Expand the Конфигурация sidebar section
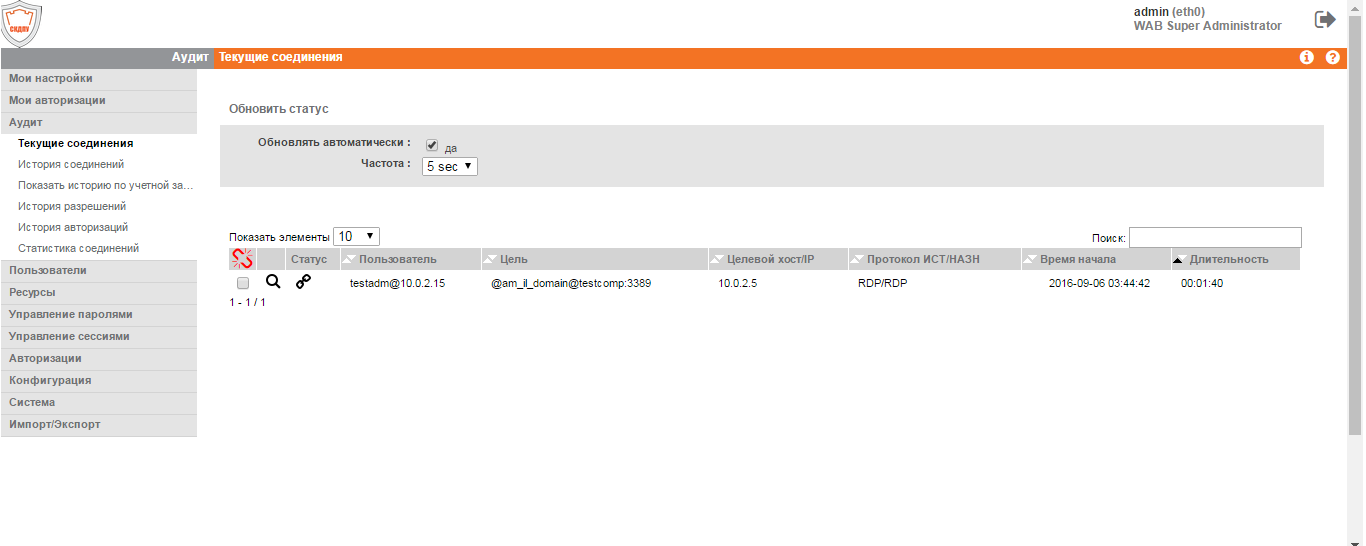Viewport: 1366px width, 546px height. pyautogui.click(x=98, y=380)
